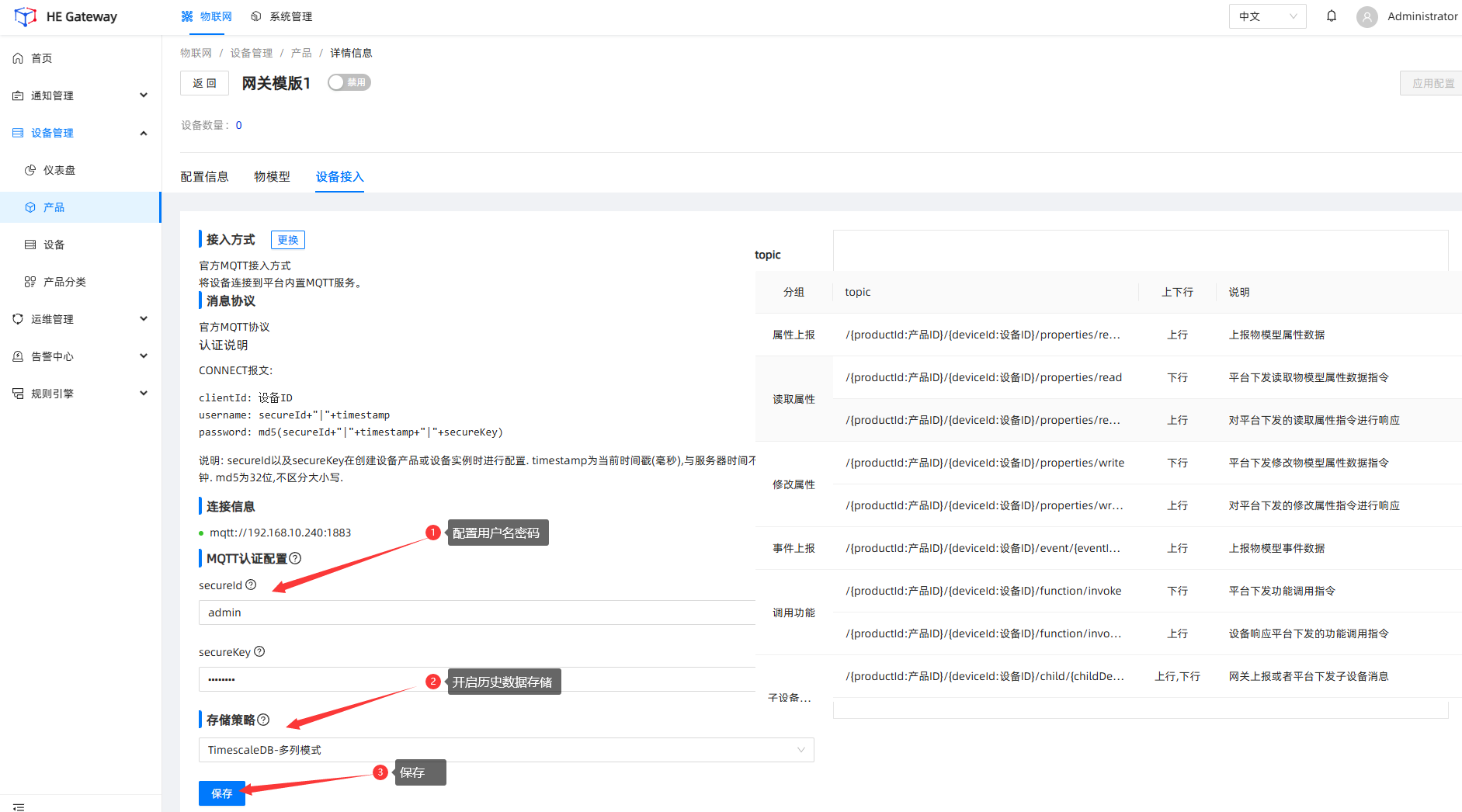Click the secureId help question icon
This screenshot has width=1462, height=812.
click(x=251, y=585)
